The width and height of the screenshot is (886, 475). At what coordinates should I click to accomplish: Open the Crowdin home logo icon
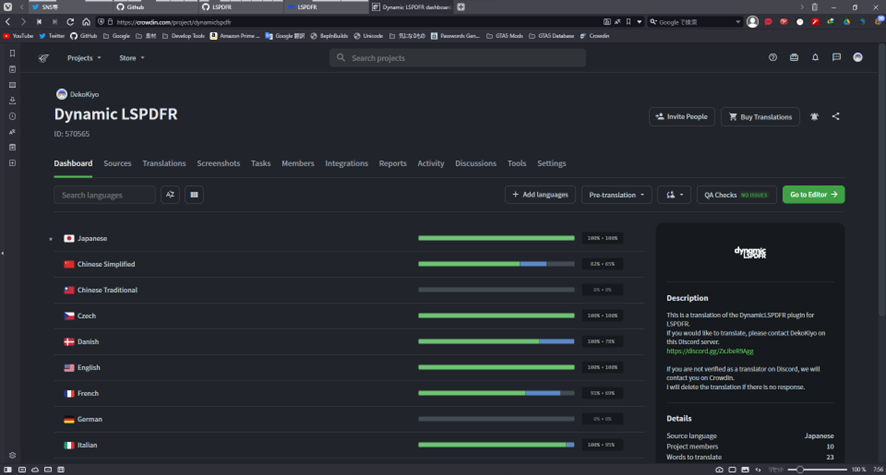point(44,58)
